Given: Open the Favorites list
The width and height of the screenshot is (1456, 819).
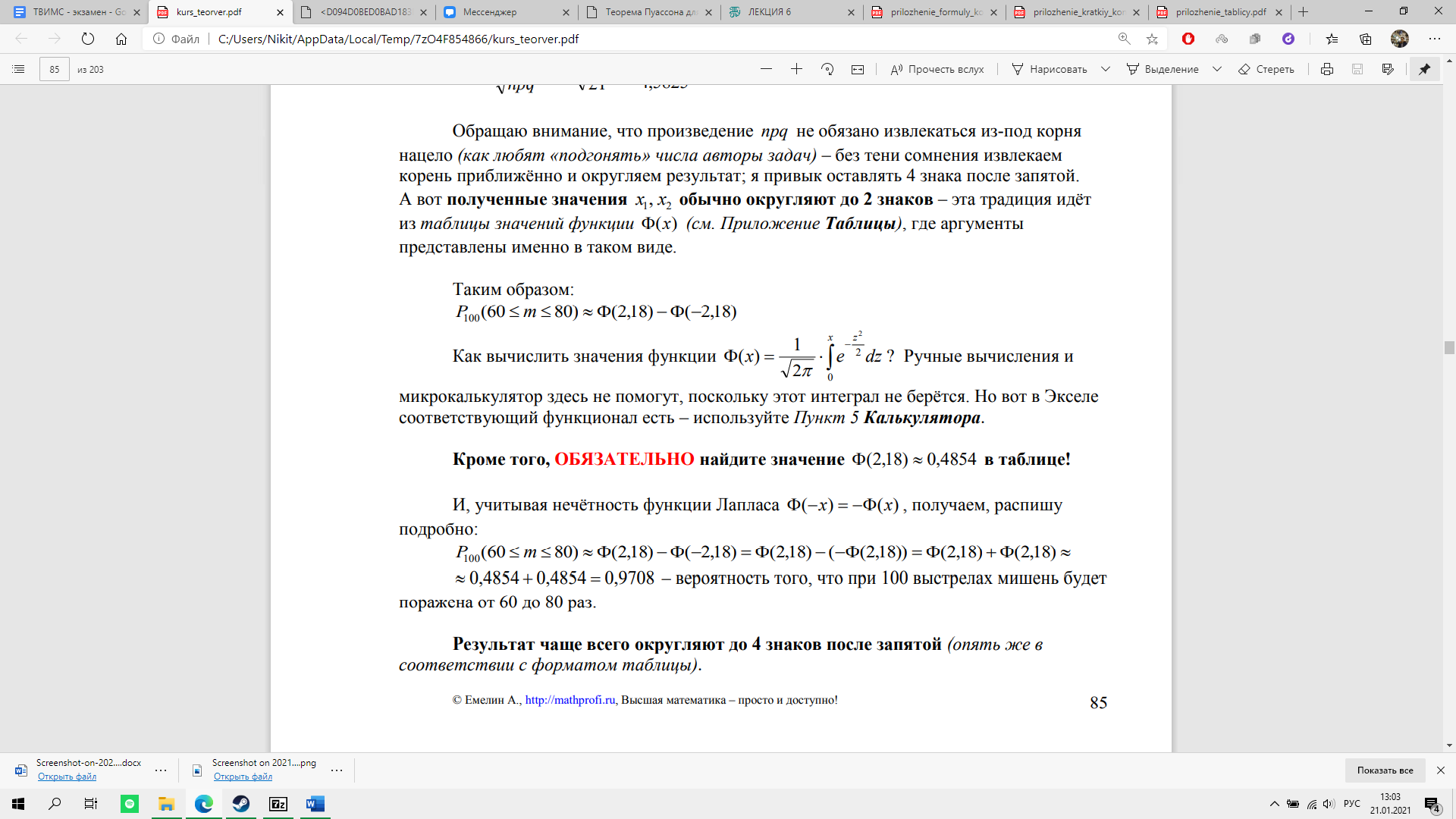Looking at the screenshot, I should [x=1332, y=39].
